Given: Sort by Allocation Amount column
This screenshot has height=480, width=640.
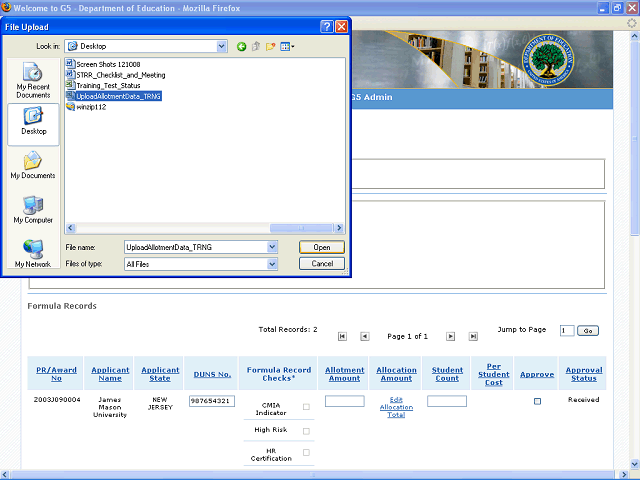Looking at the screenshot, I should click(x=396, y=374).
